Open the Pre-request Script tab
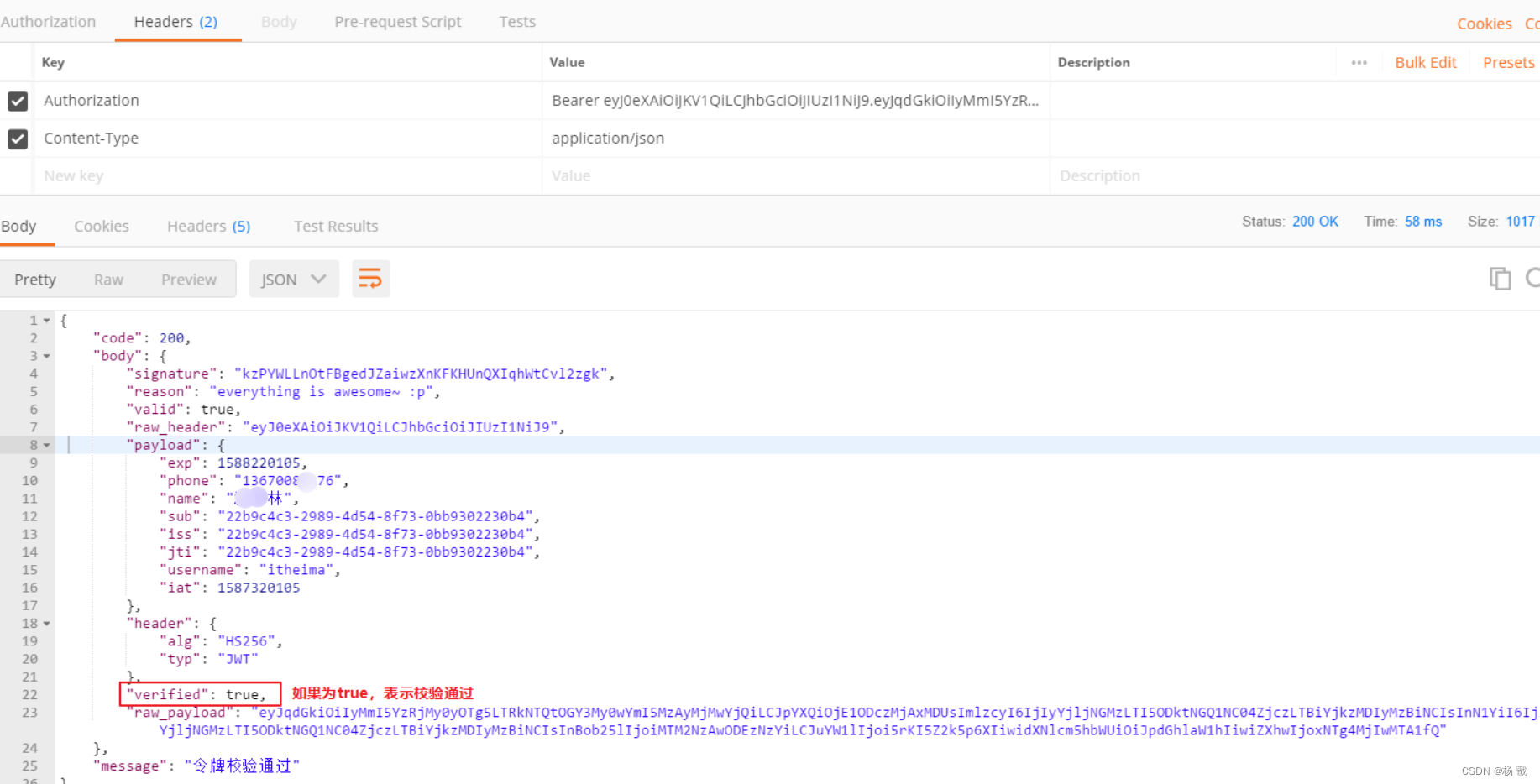 pyautogui.click(x=398, y=22)
